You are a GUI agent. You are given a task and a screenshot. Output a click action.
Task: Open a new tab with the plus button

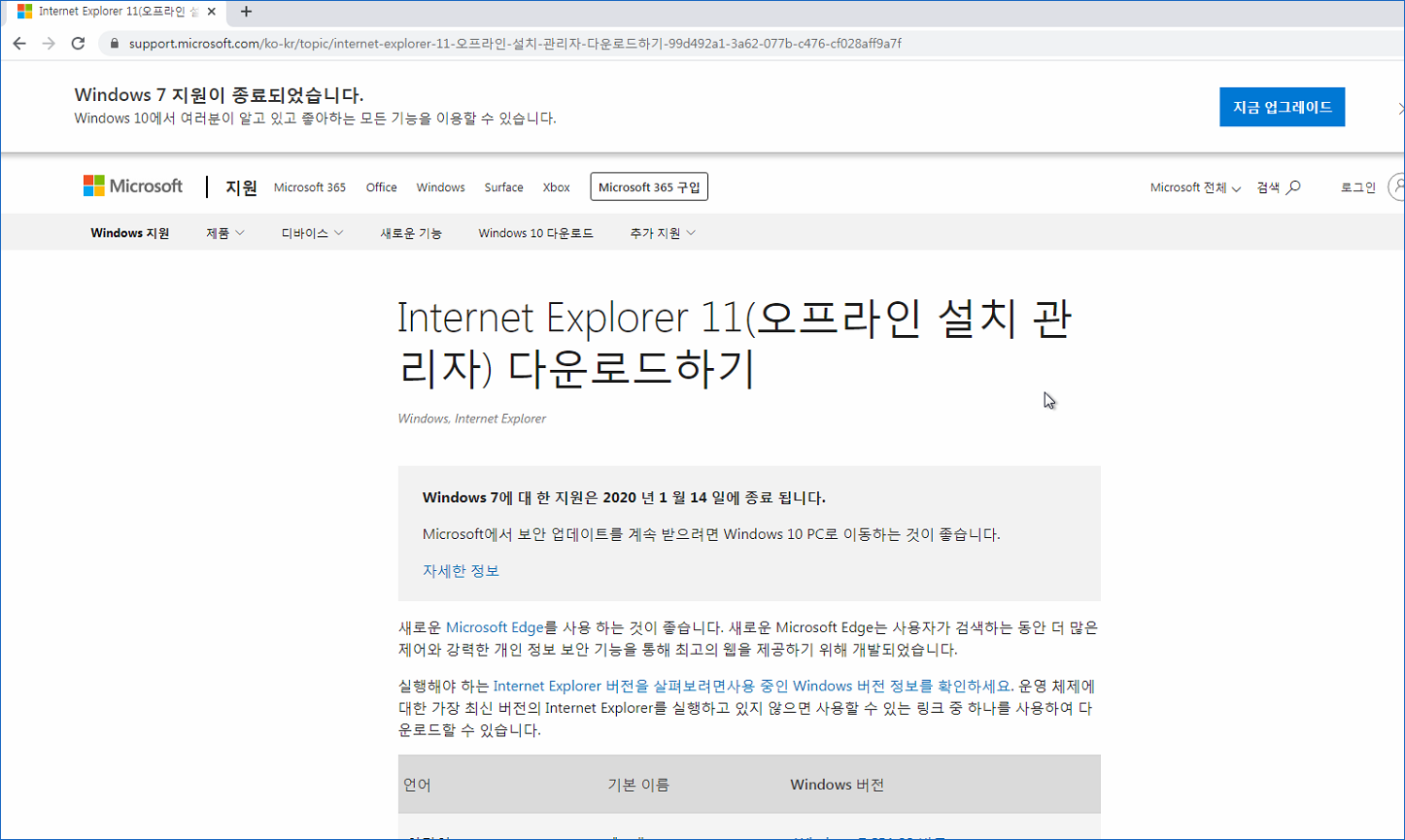tap(246, 12)
